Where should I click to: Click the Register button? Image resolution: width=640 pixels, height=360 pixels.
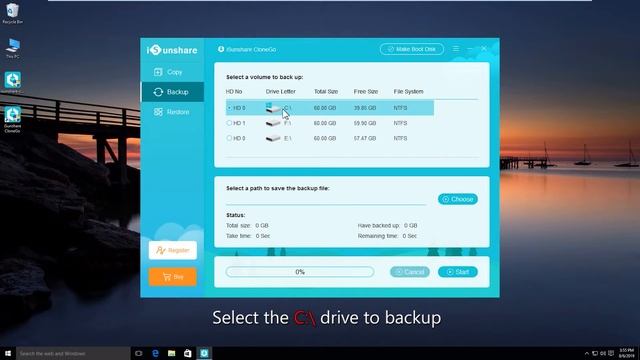click(x=173, y=250)
